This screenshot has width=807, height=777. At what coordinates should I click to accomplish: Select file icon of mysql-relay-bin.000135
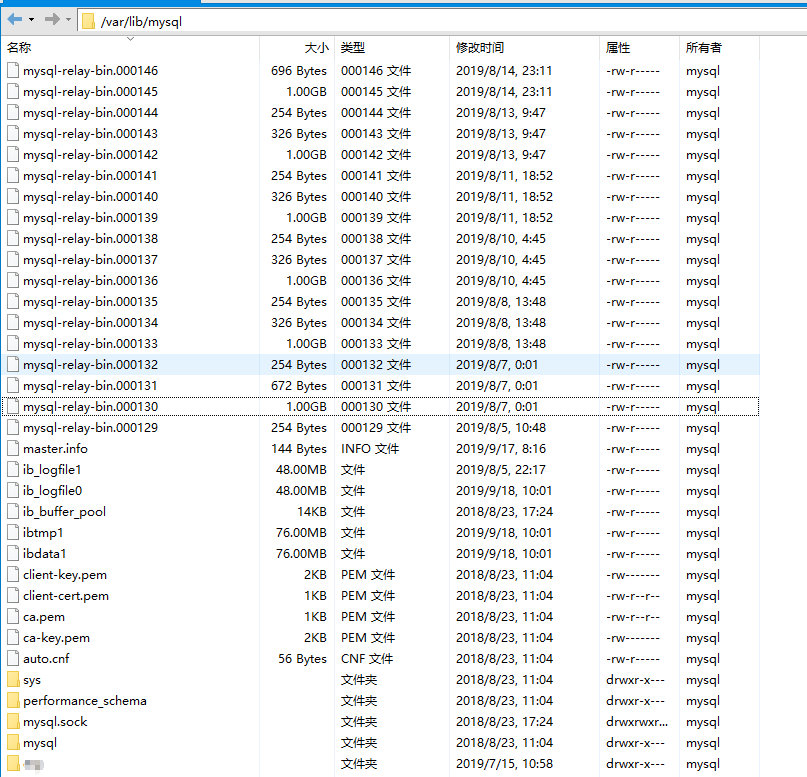[13, 302]
